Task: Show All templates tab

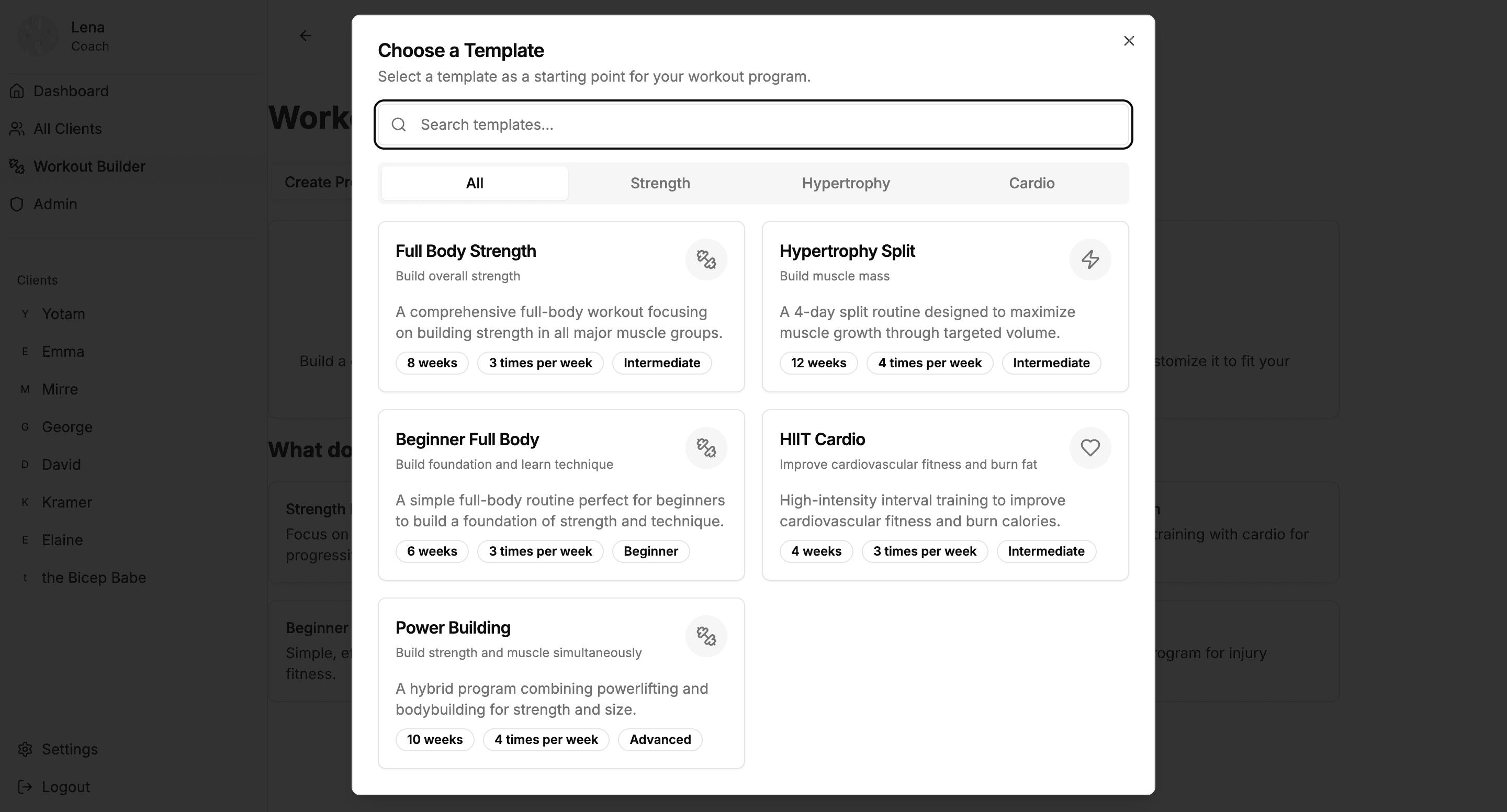Action: tap(475, 183)
